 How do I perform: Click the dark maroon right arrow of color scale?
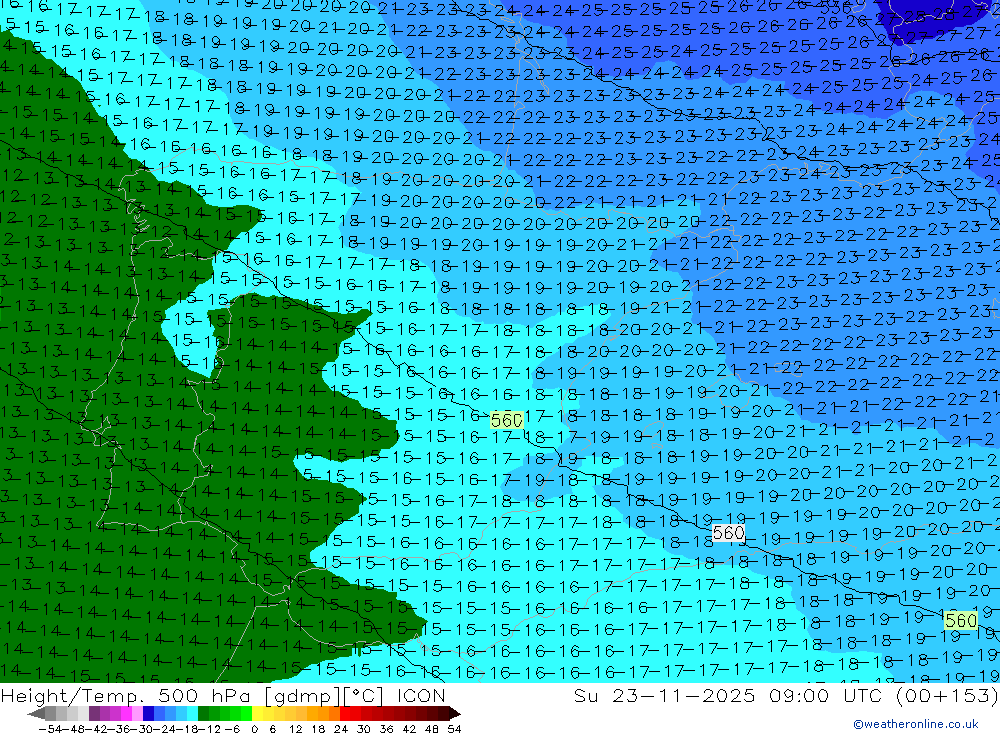[x=455, y=713]
